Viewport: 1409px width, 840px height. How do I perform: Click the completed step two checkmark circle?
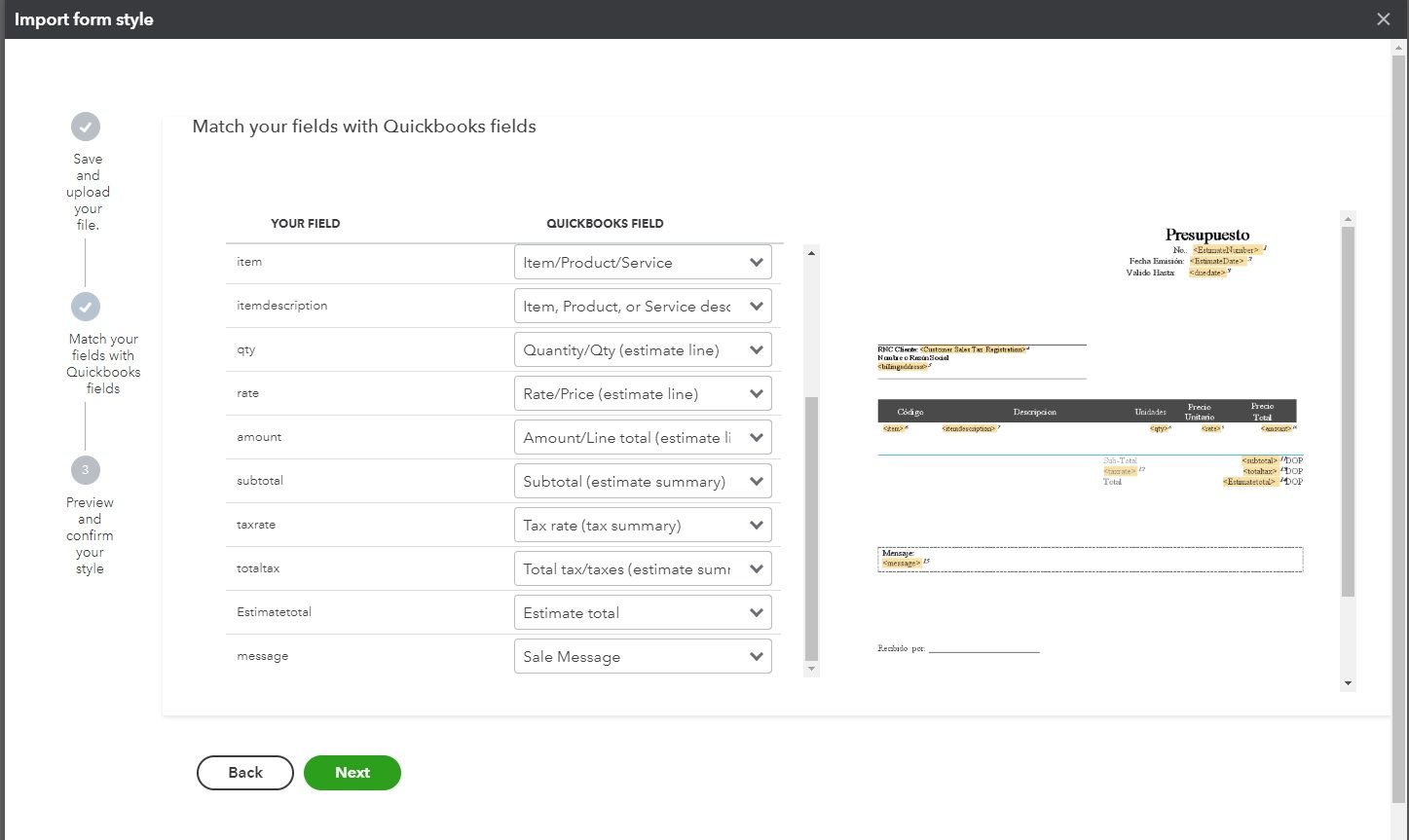86,307
